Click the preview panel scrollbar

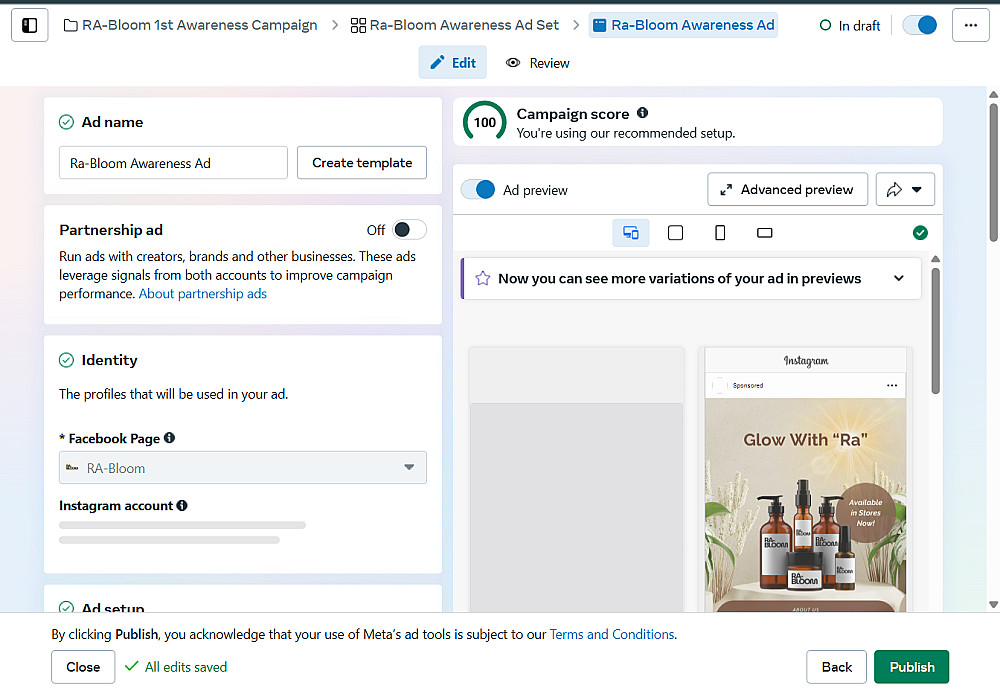[936, 331]
